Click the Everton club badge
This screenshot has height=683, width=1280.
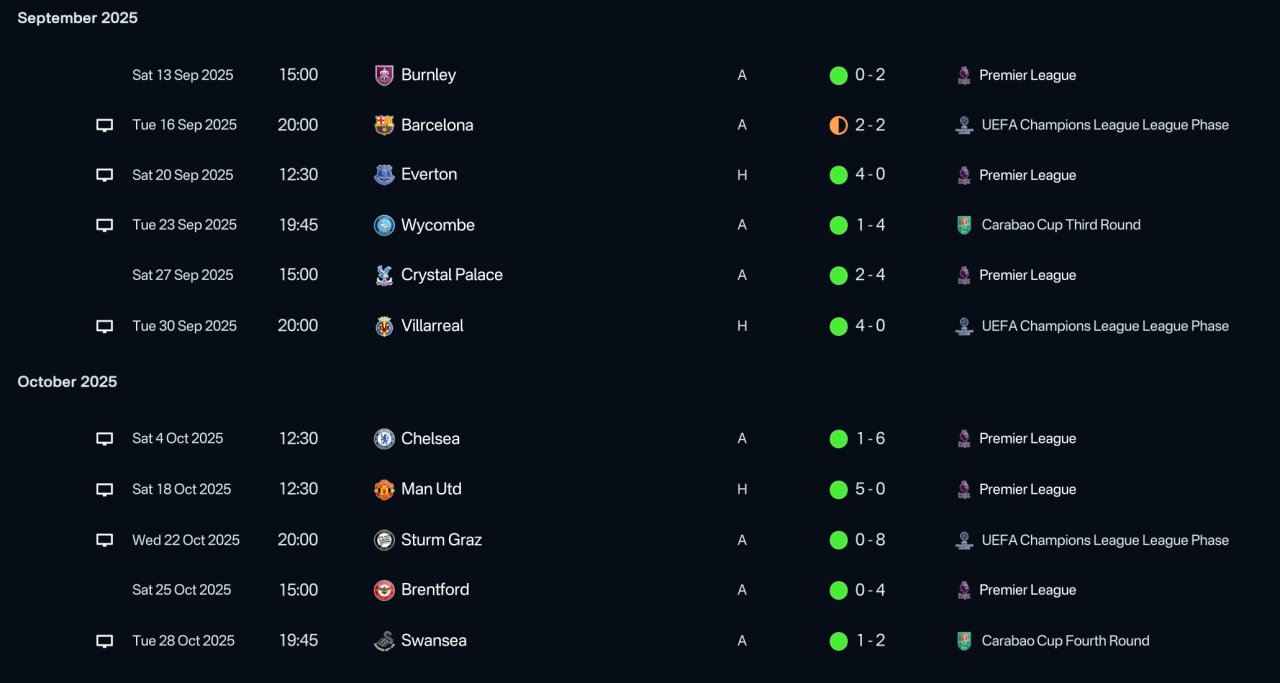(x=384, y=175)
